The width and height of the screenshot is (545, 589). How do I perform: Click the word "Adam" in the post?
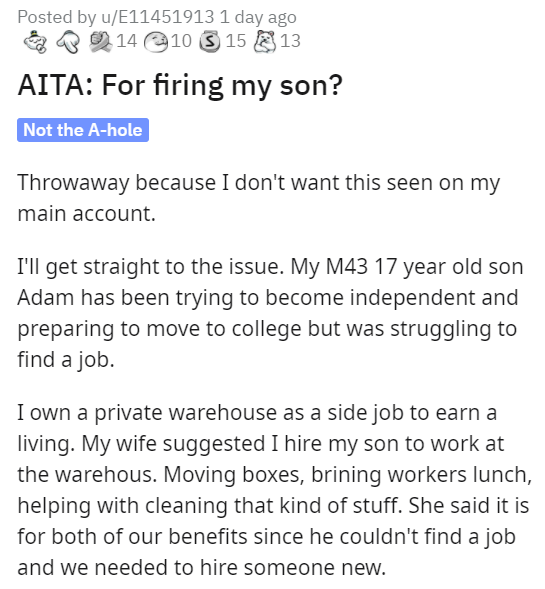pos(45,298)
